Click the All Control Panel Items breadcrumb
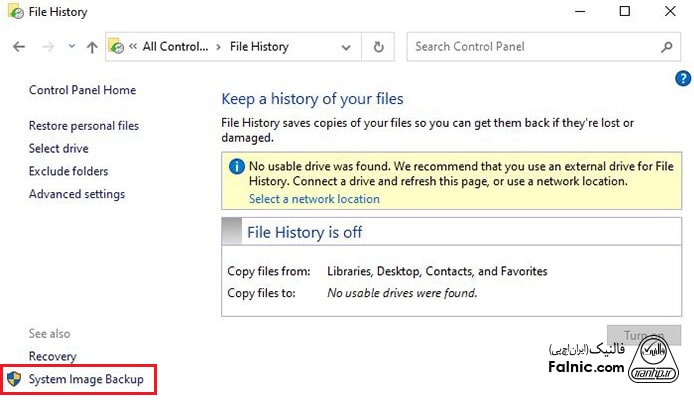Image resolution: width=694 pixels, height=405 pixels. (x=177, y=47)
